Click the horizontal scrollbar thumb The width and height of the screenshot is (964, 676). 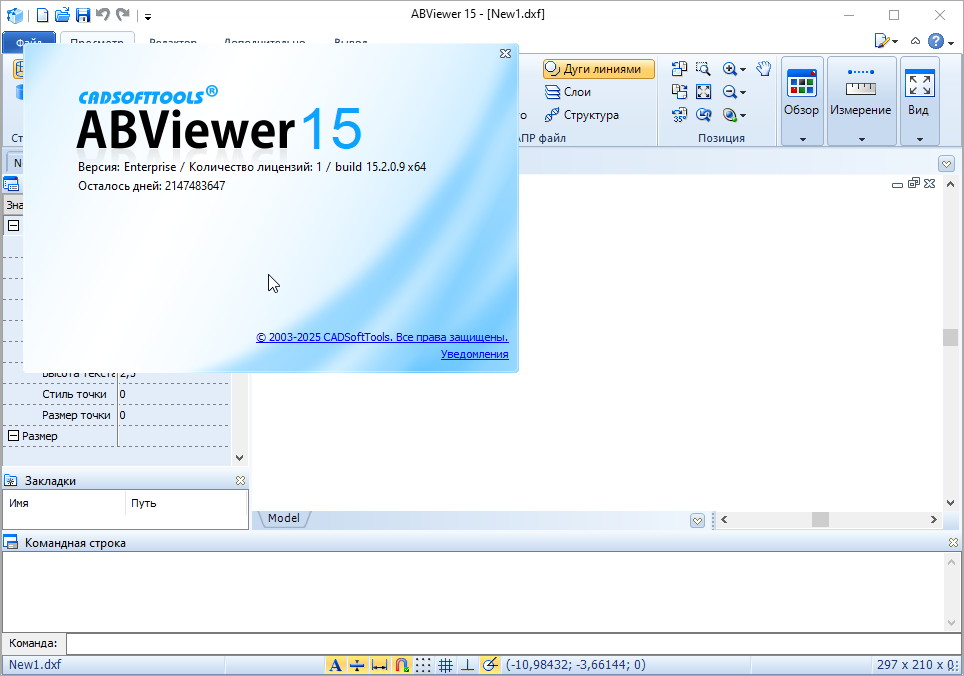(820, 519)
